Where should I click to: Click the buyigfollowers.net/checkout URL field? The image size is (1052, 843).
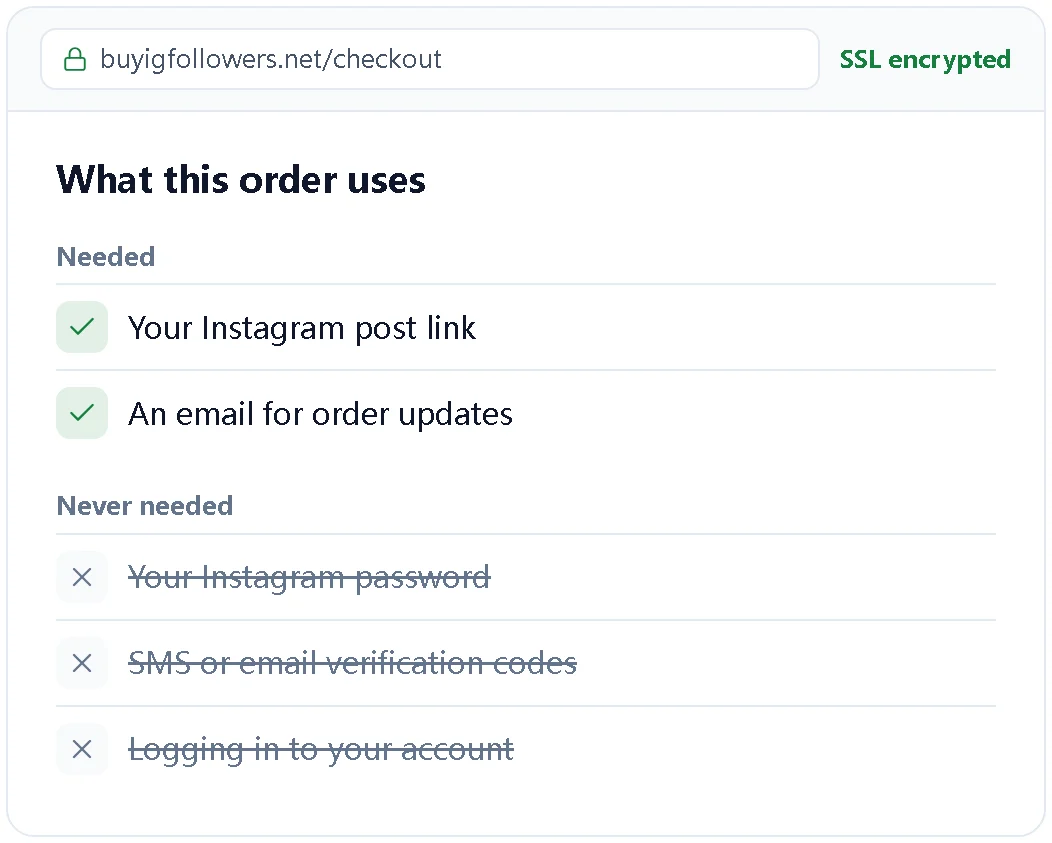point(429,59)
